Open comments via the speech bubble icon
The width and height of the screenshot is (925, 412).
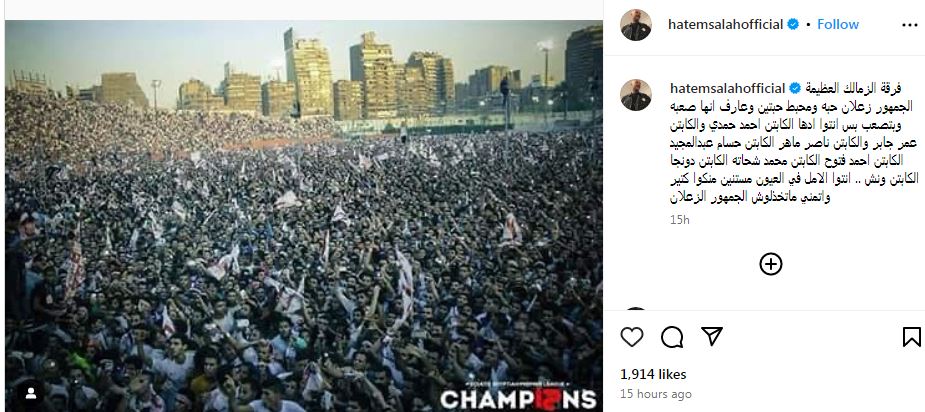(x=672, y=336)
